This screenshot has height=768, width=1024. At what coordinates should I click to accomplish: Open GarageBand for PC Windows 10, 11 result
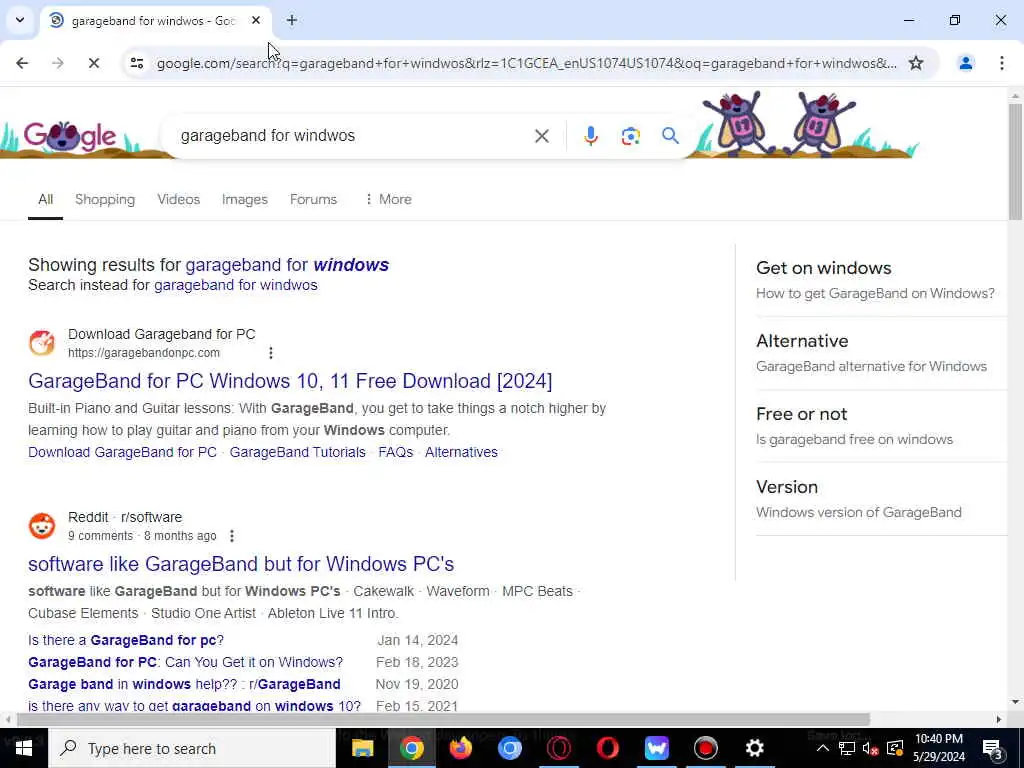290,381
